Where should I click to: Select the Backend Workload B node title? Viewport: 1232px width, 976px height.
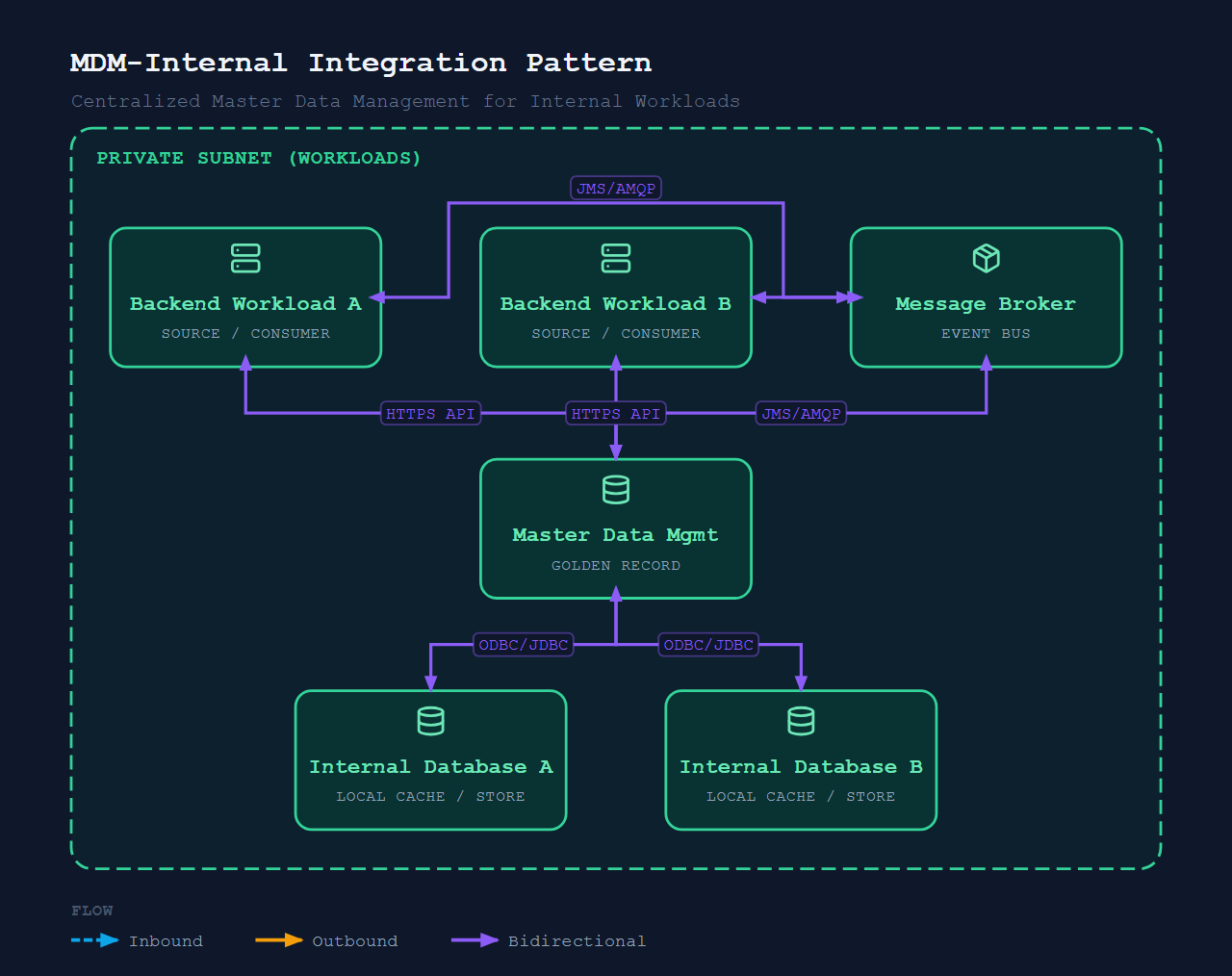click(x=616, y=304)
